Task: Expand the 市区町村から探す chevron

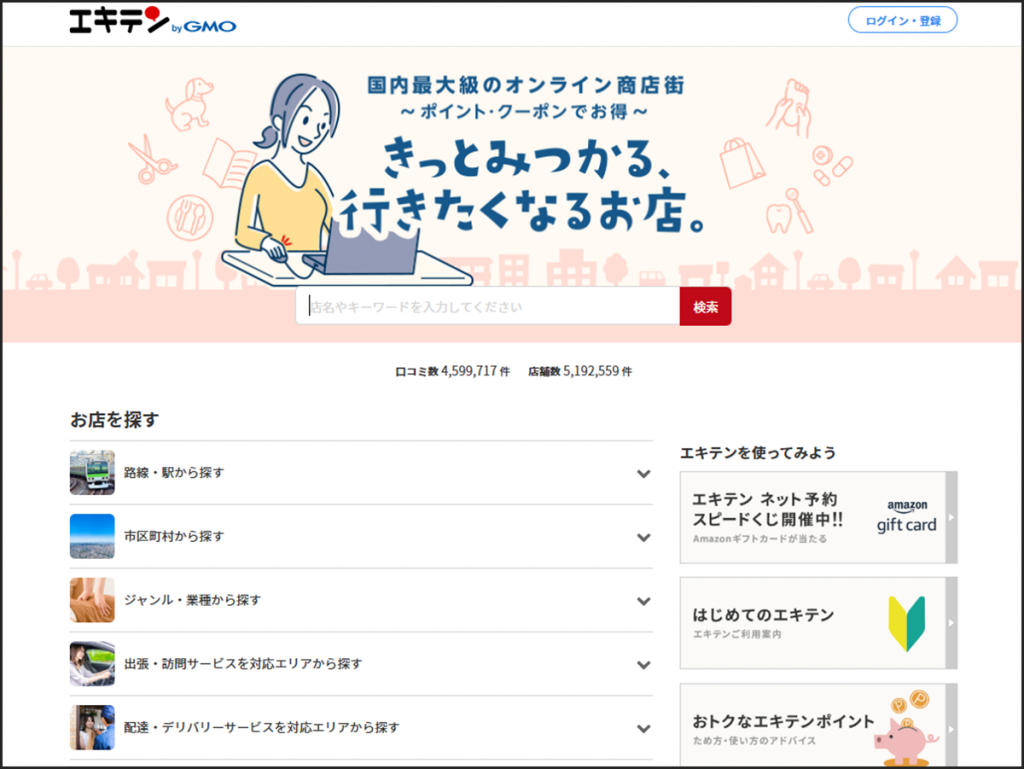Action: (643, 537)
